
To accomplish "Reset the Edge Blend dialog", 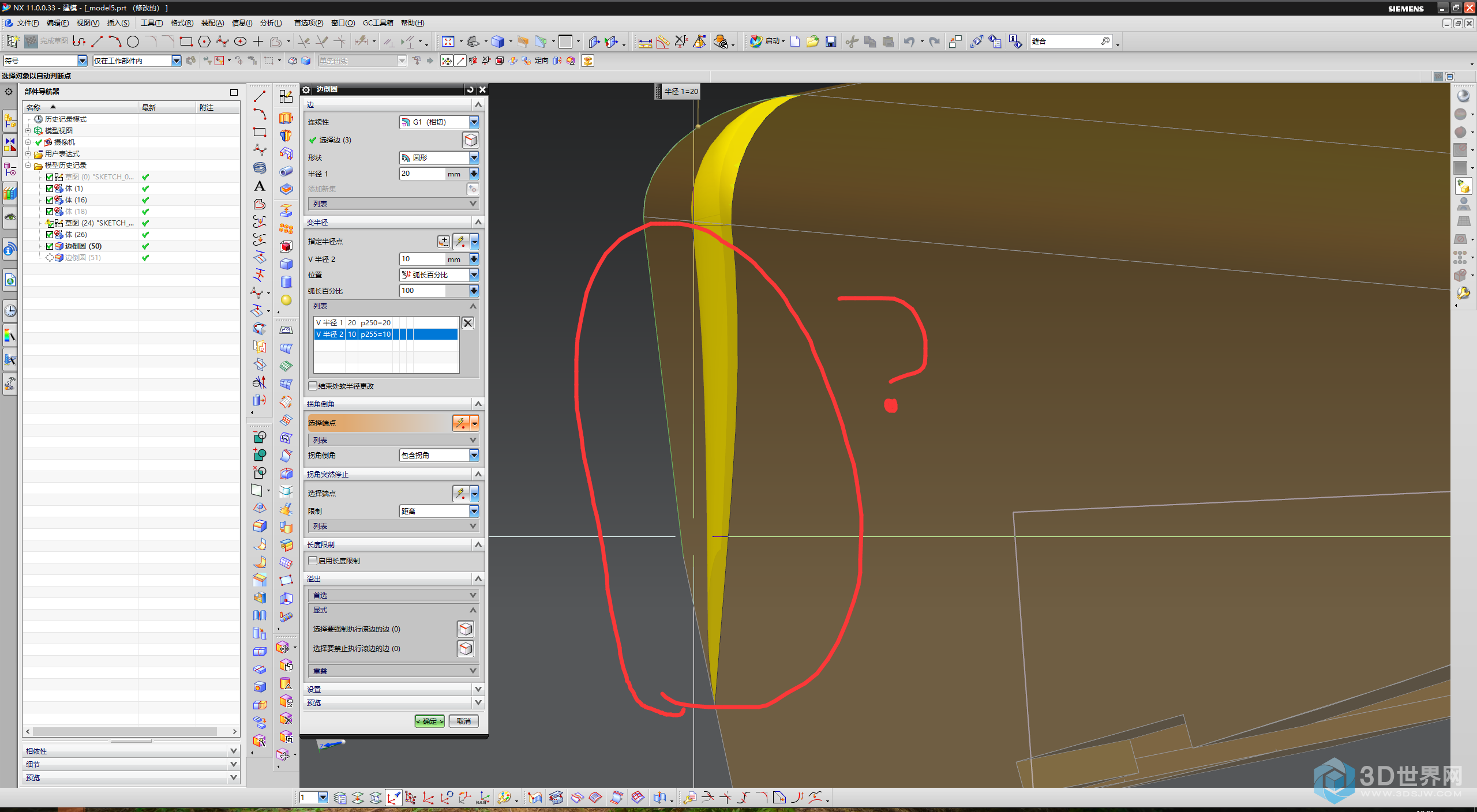I will click(470, 89).
